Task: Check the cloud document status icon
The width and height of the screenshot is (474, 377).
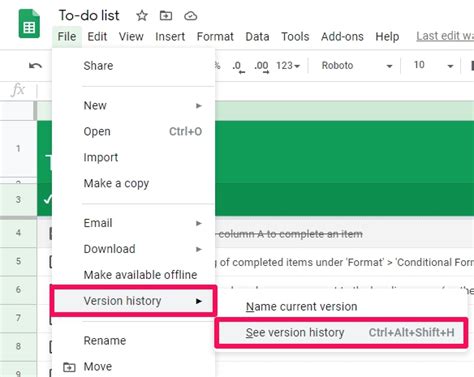Action: coord(190,16)
